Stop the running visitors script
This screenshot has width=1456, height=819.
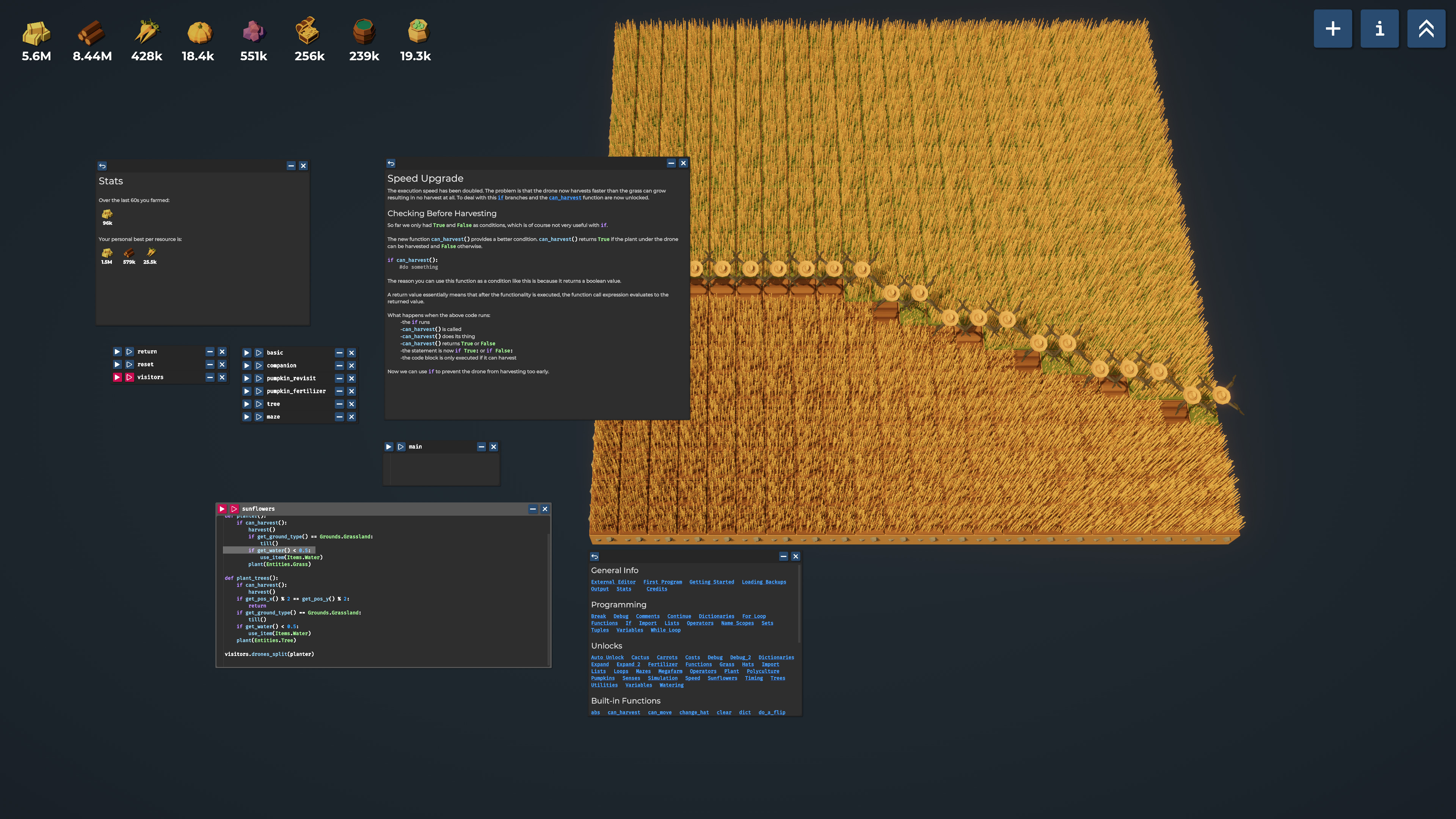(x=117, y=377)
